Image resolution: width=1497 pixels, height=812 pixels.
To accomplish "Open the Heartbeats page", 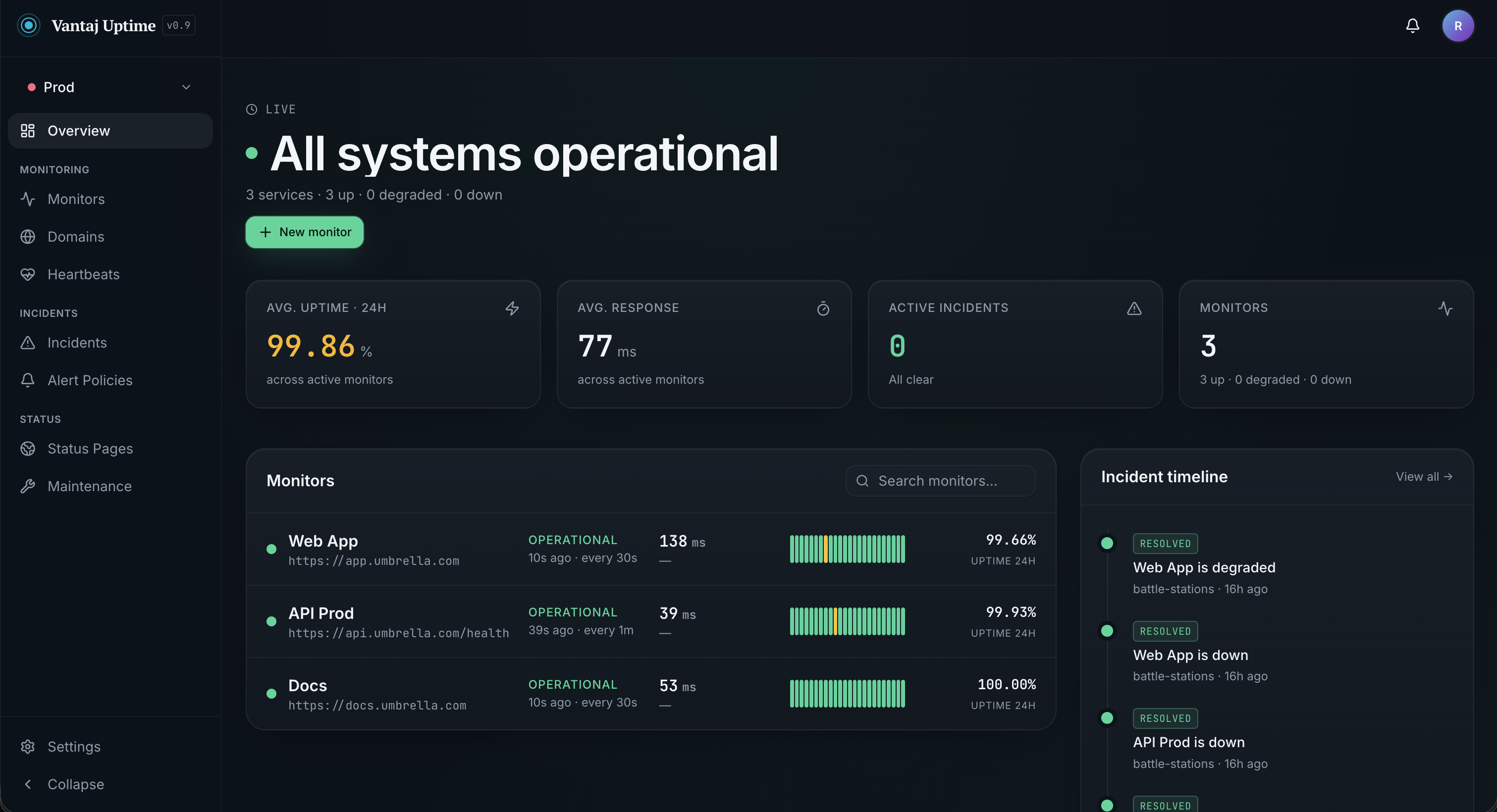I will [110, 274].
